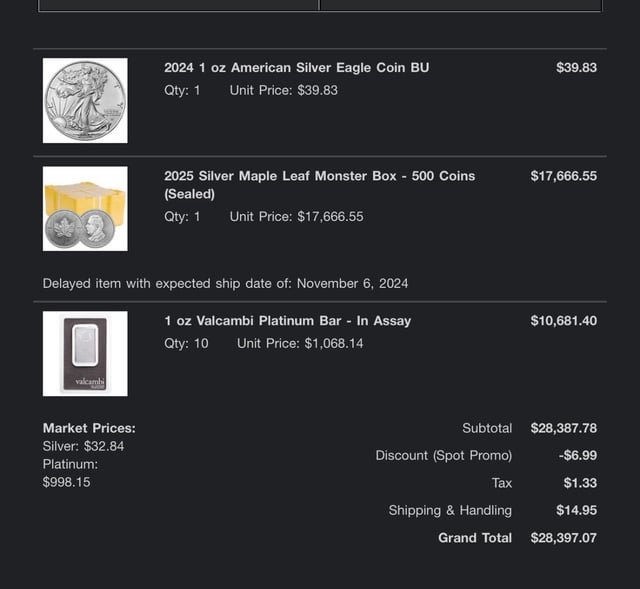Open the Silver Maple Leaf Monster Box thumbnail
The image size is (640, 589).
click(85, 209)
